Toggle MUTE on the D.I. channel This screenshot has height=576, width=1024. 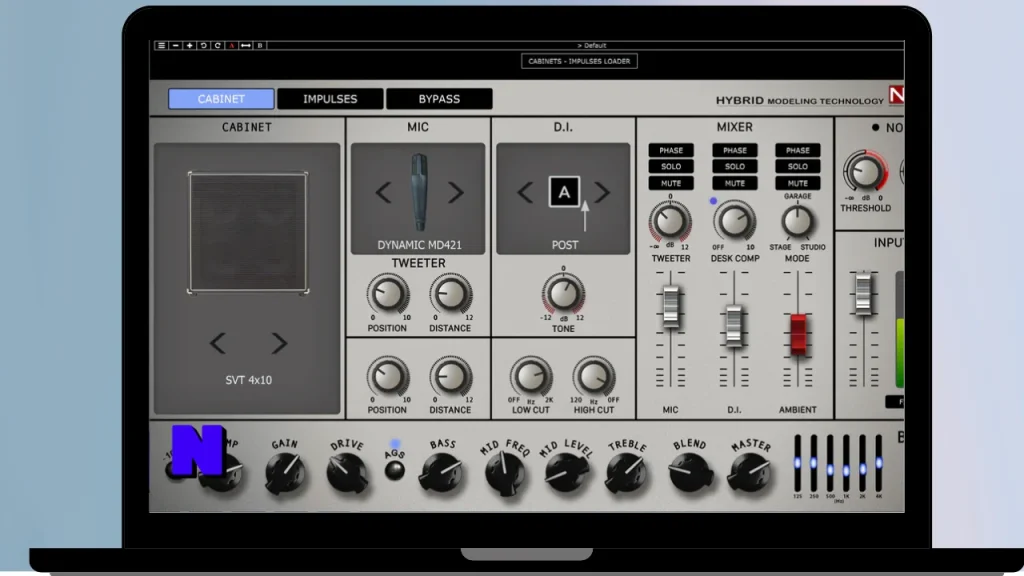pos(735,184)
